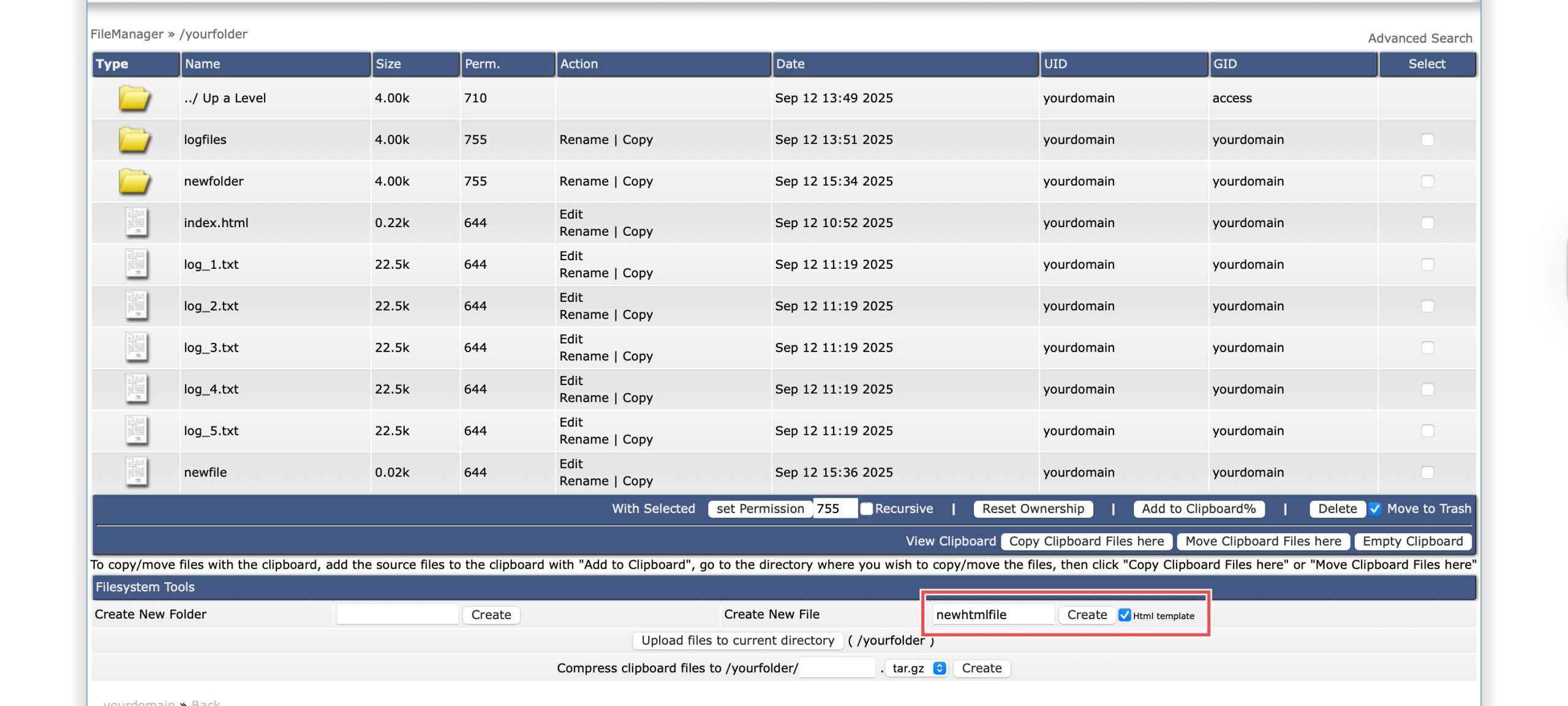Click the Empty Clipboard button
Image resolution: width=1568 pixels, height=706 pixels.
(x=1412, y=541)
